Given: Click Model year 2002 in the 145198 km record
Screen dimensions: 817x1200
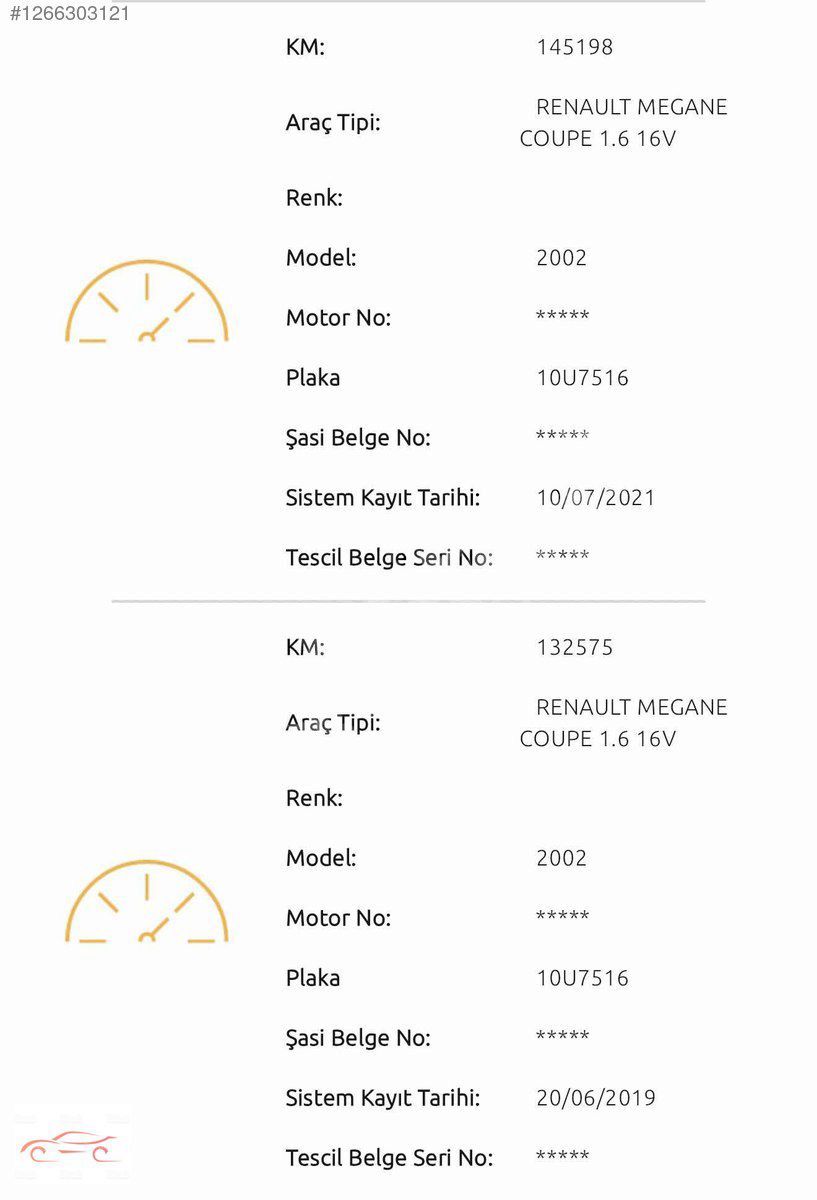Looking at the screenshot, I should (x=562, y=258).
